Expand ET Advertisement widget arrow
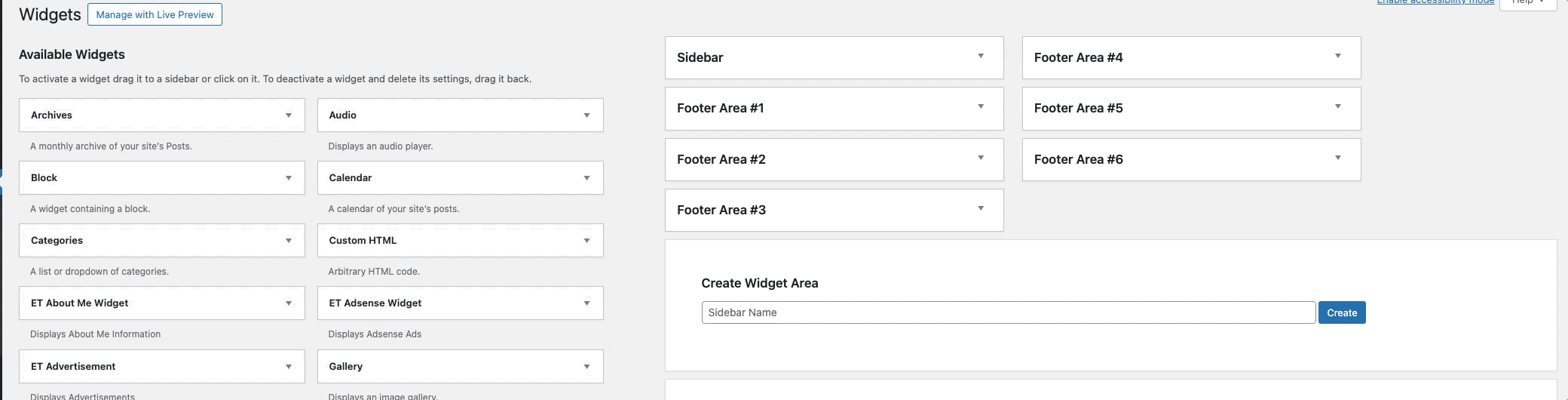Viewport: 1568px width, 400px height. (289, 367)
